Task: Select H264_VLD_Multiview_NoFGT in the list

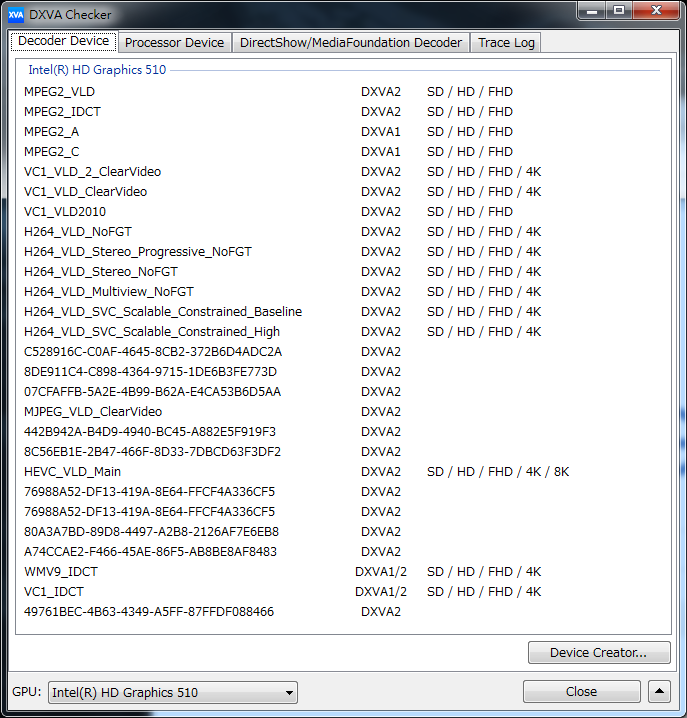Action: (x=109, y=292)
